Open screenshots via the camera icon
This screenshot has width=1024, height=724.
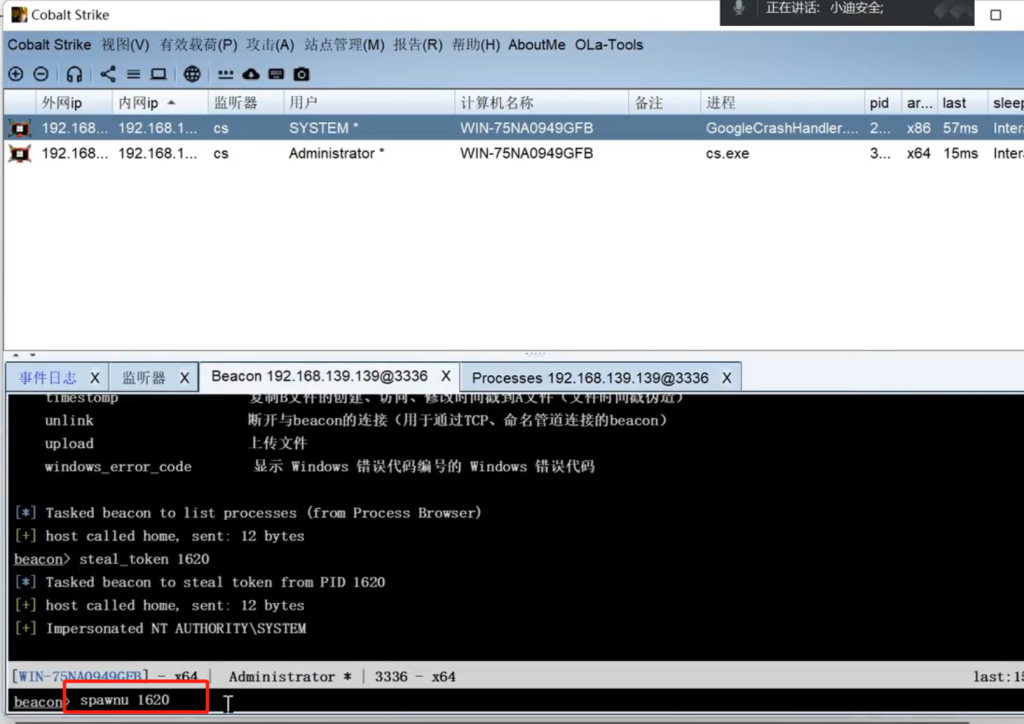point(302,74)
